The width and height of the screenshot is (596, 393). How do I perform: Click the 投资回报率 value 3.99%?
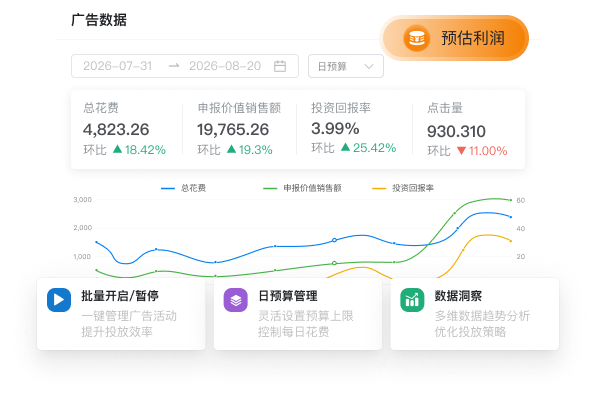coord(335,128)
